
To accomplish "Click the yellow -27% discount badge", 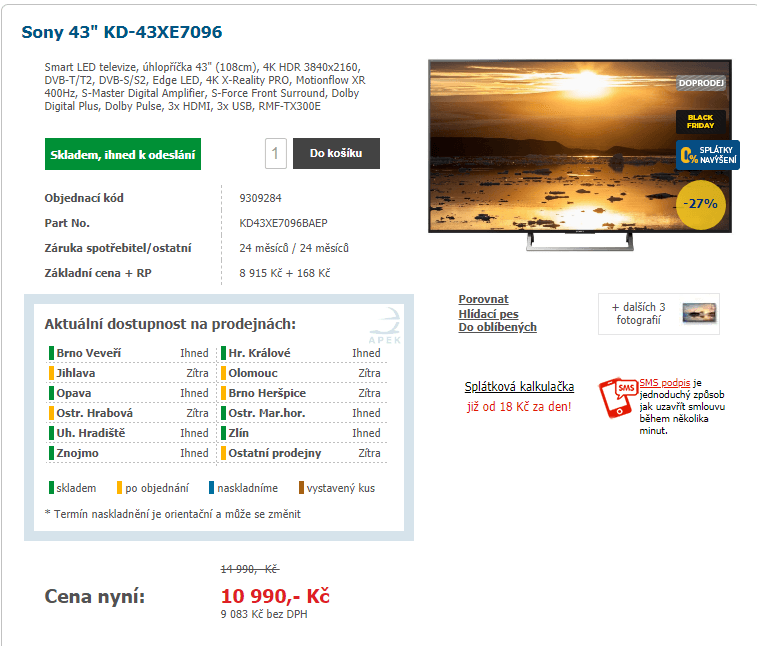I will (701, 204).
